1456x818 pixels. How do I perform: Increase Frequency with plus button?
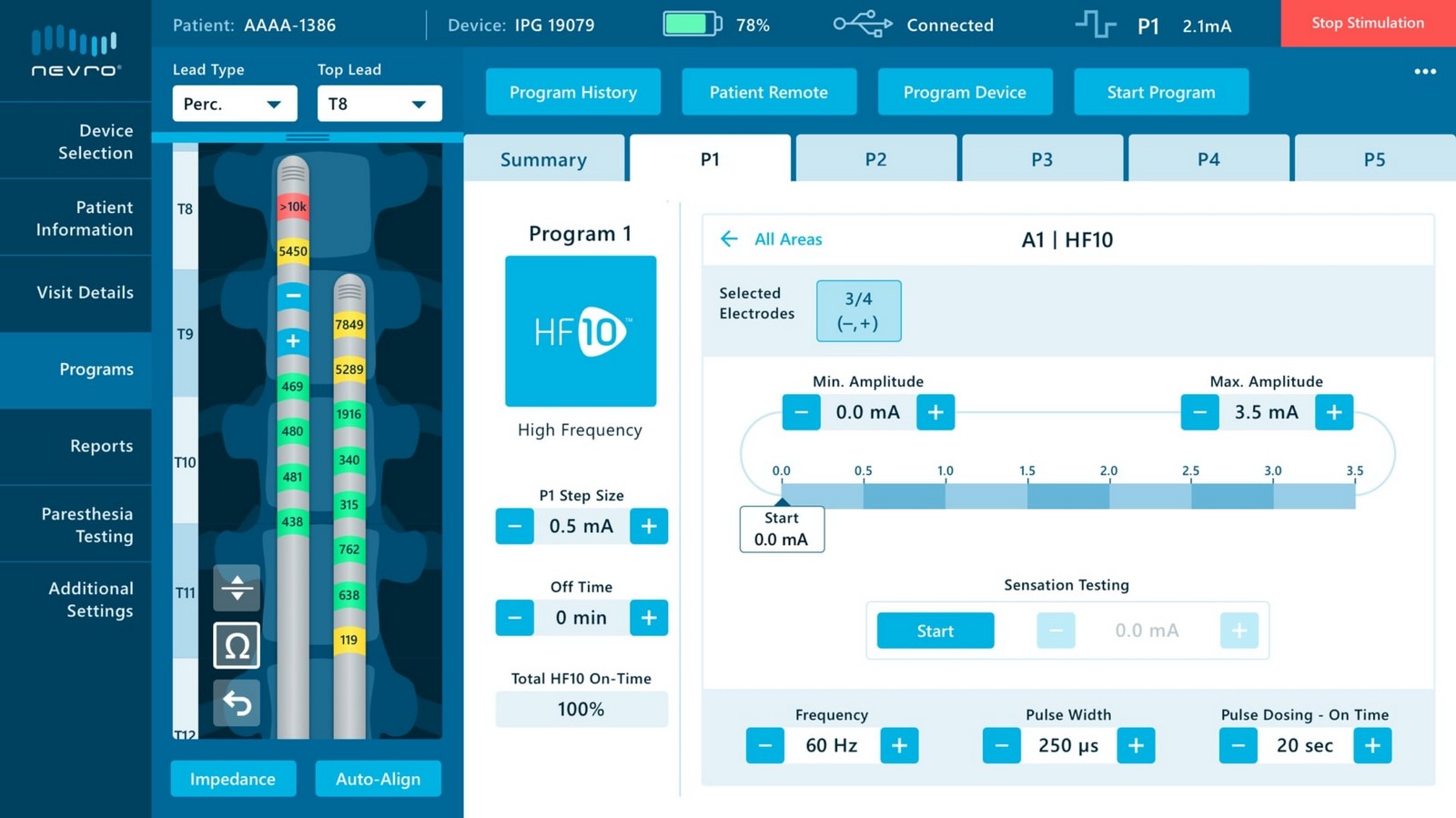pos(899,745)
